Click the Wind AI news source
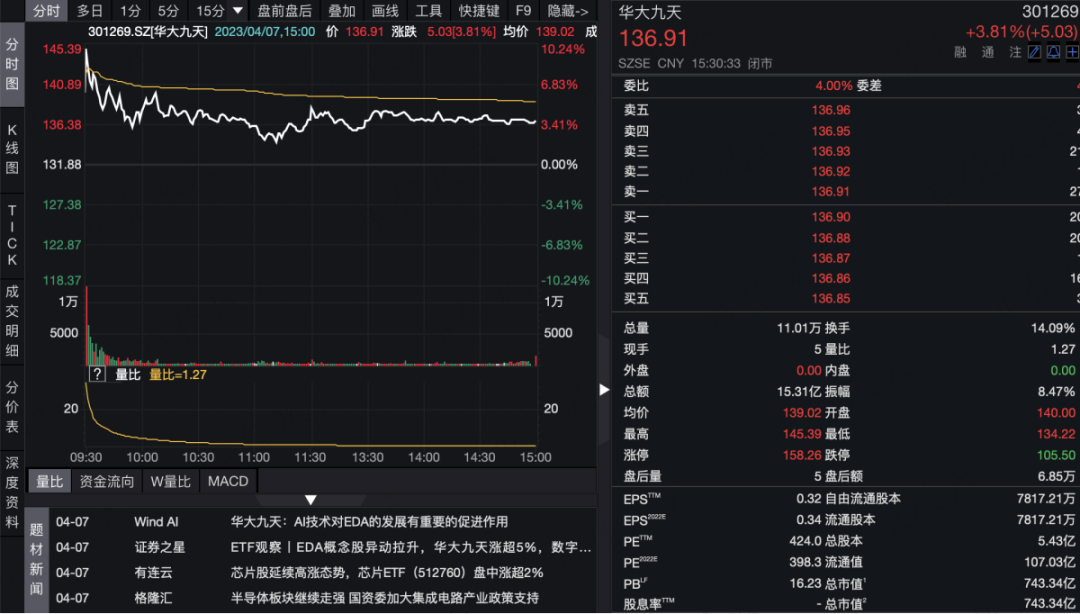Screen dimensions: 1080x614 (x=156, y=522)
